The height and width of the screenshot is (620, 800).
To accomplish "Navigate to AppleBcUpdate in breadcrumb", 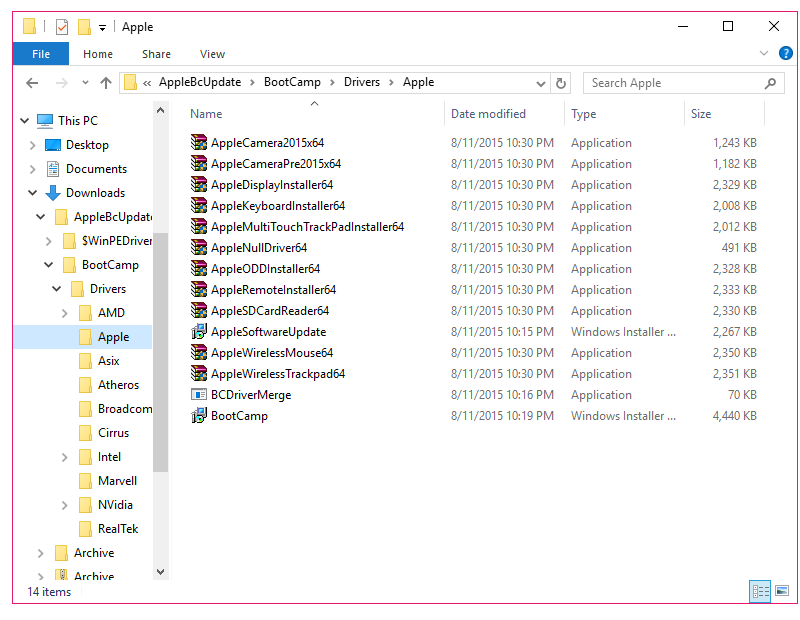I will (200, 82).
